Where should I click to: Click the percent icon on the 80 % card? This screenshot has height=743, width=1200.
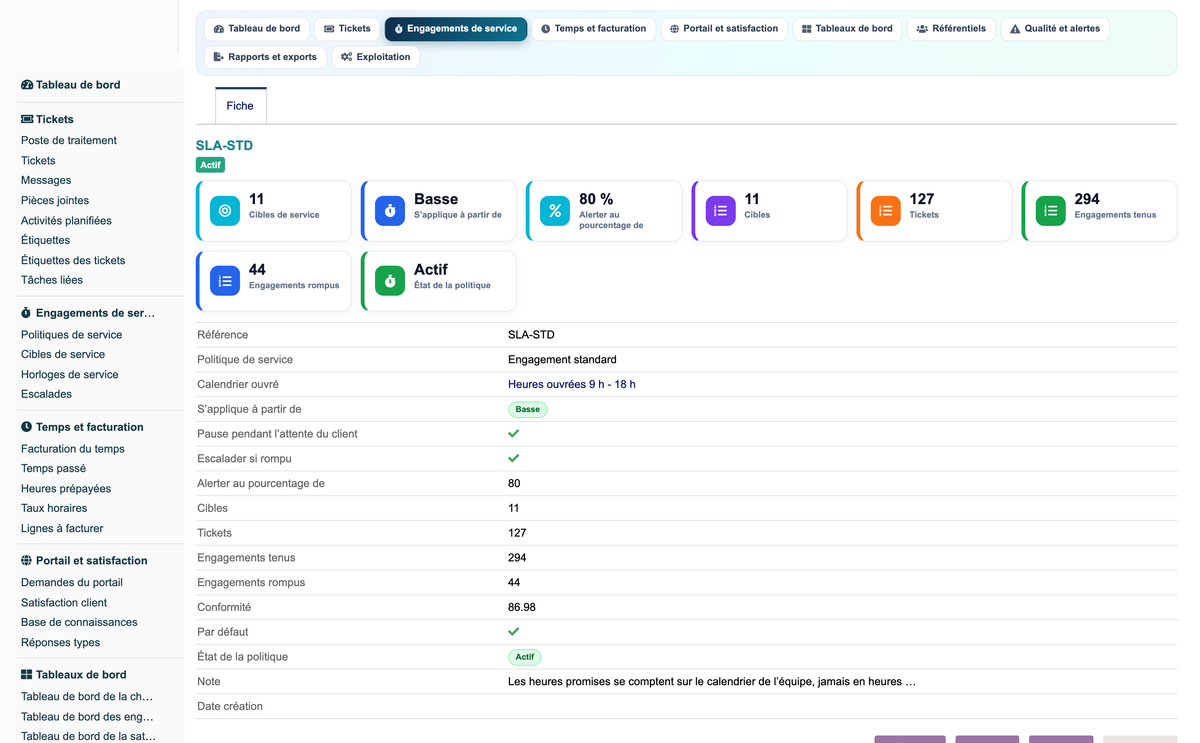[555, 211]
